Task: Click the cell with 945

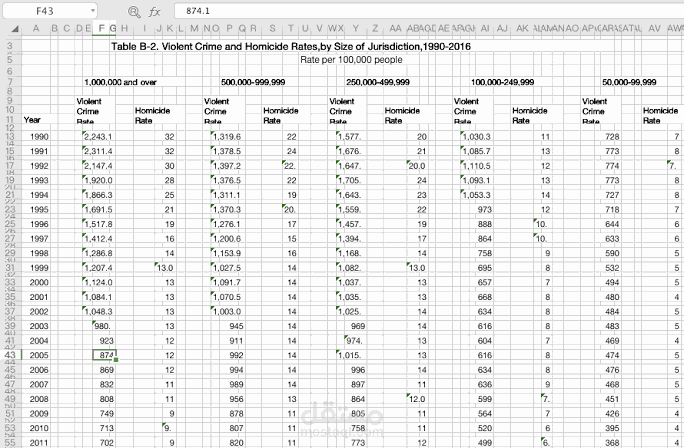Action: click(x=236, y=326)
